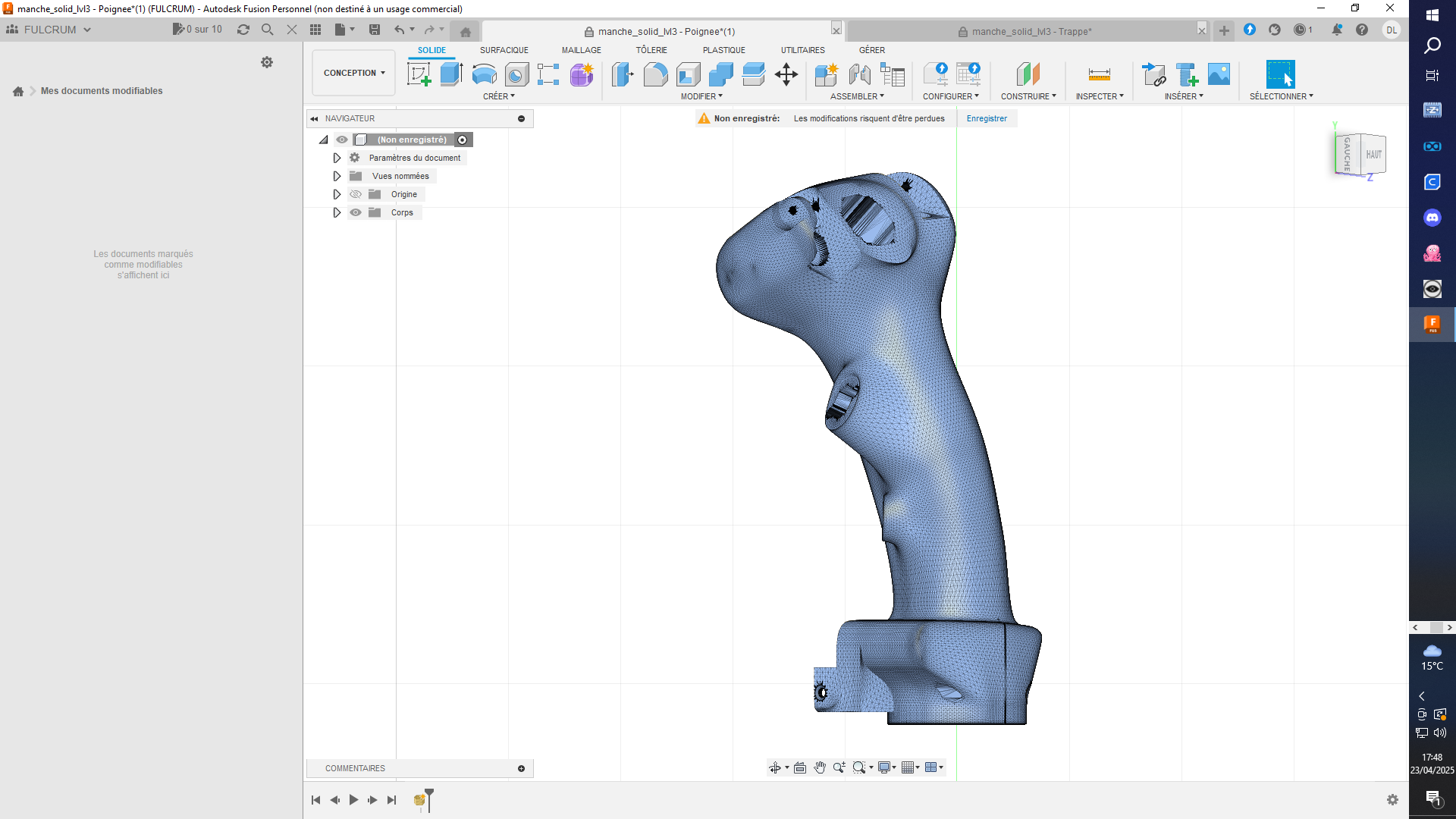Play the timeline
Screen dimensions: 1456x819
pyautogui.click(x=353, y=800)
